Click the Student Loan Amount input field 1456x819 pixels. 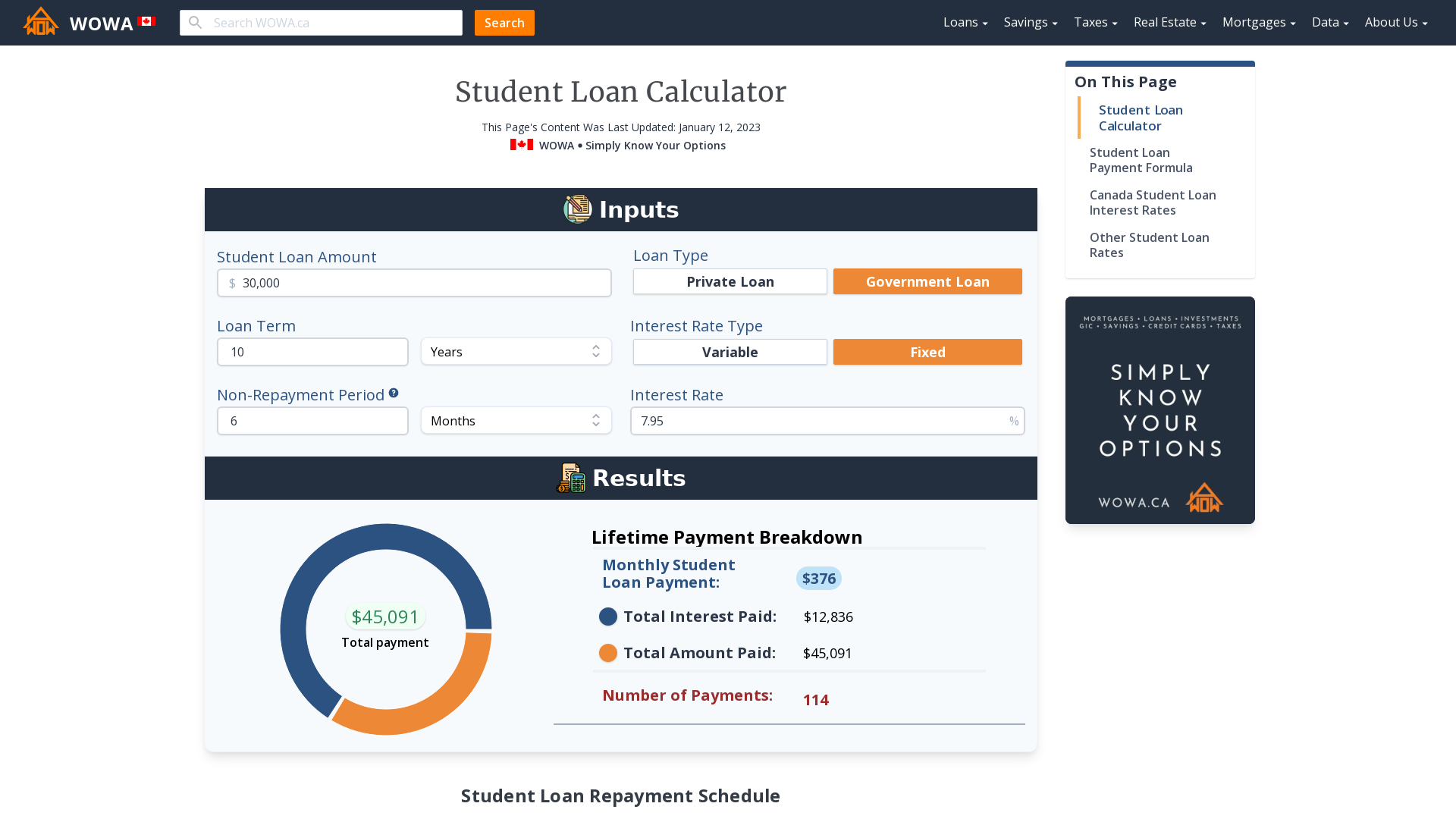point(414,283)
